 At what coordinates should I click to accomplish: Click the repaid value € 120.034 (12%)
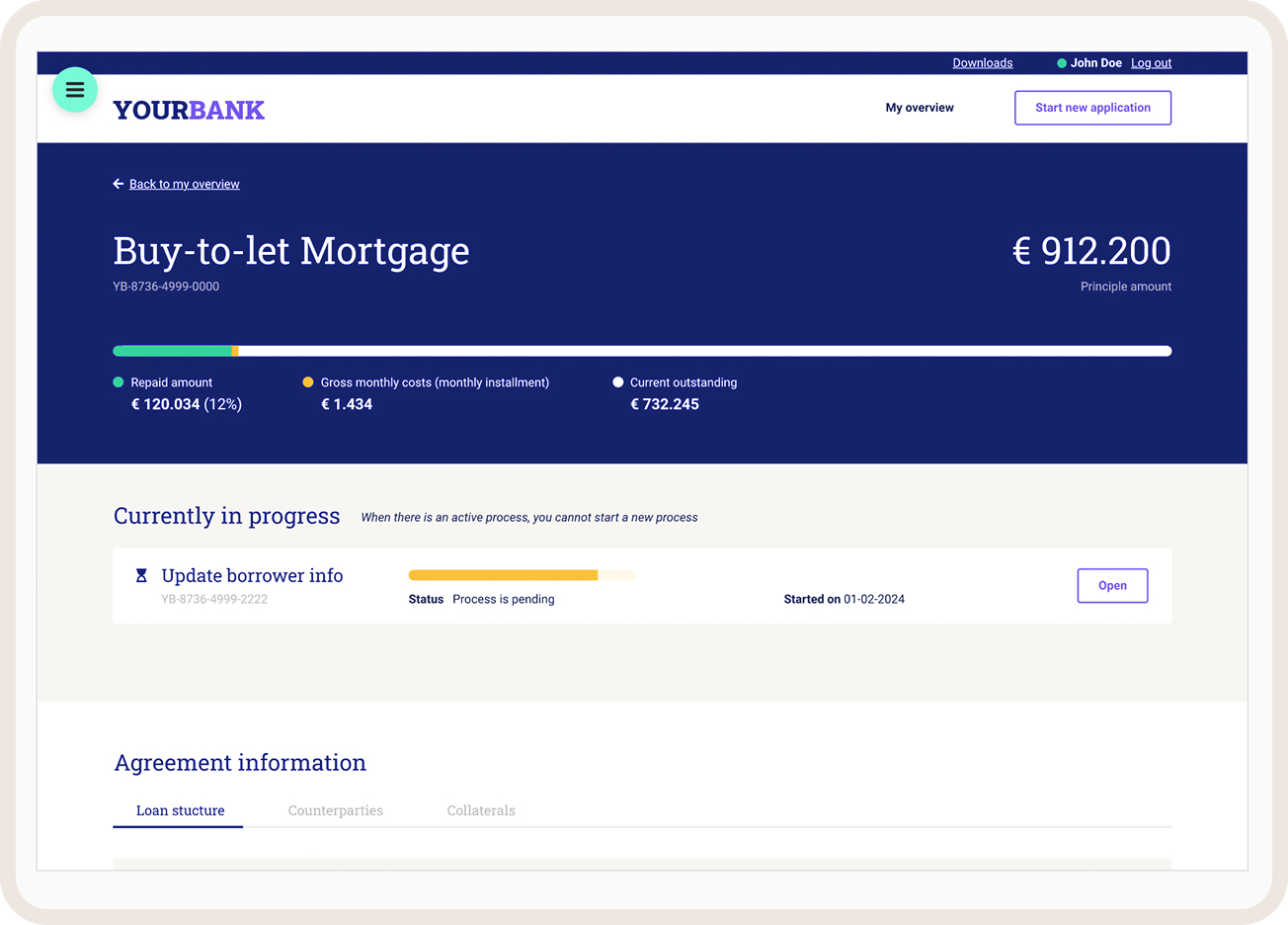point(187,404)
